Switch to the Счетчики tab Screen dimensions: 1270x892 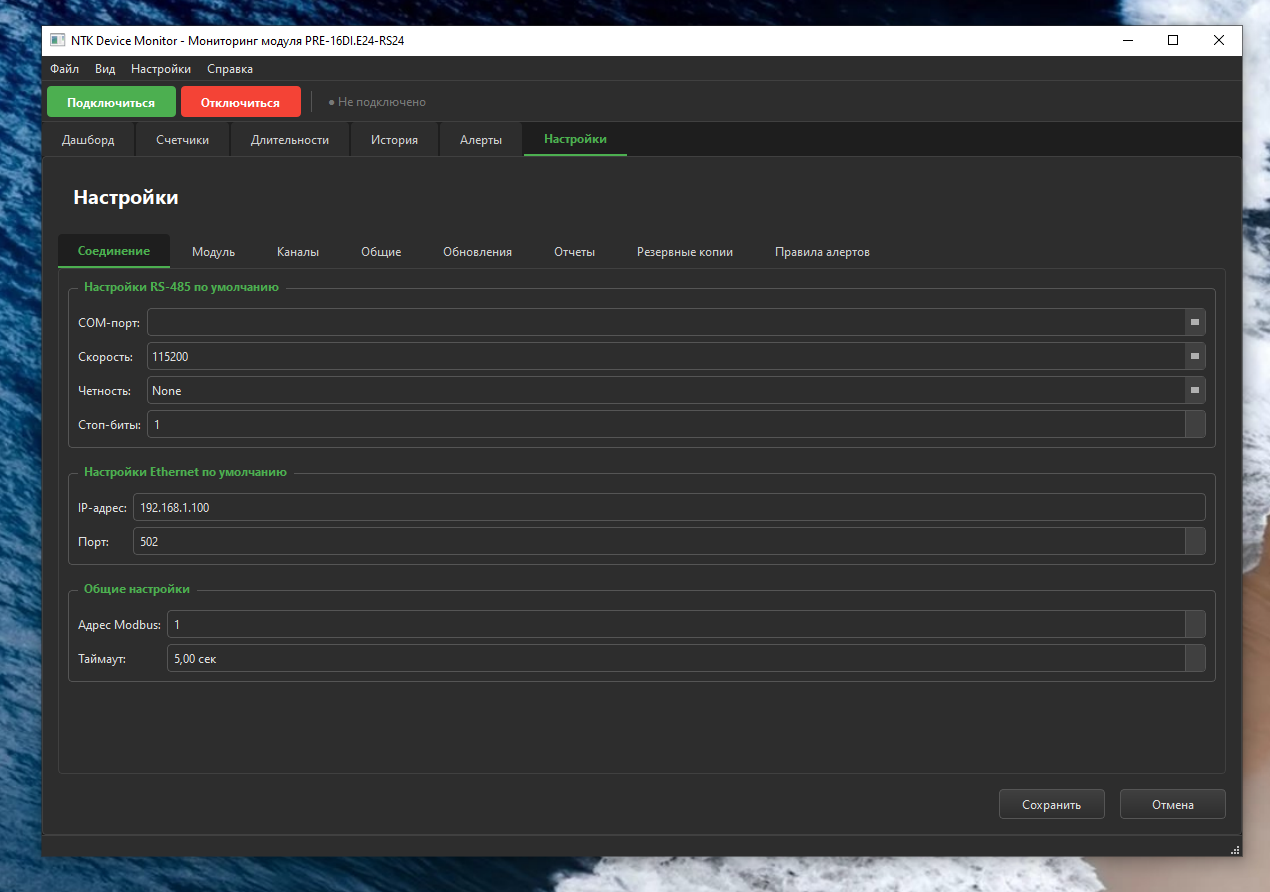click(183, 140)
